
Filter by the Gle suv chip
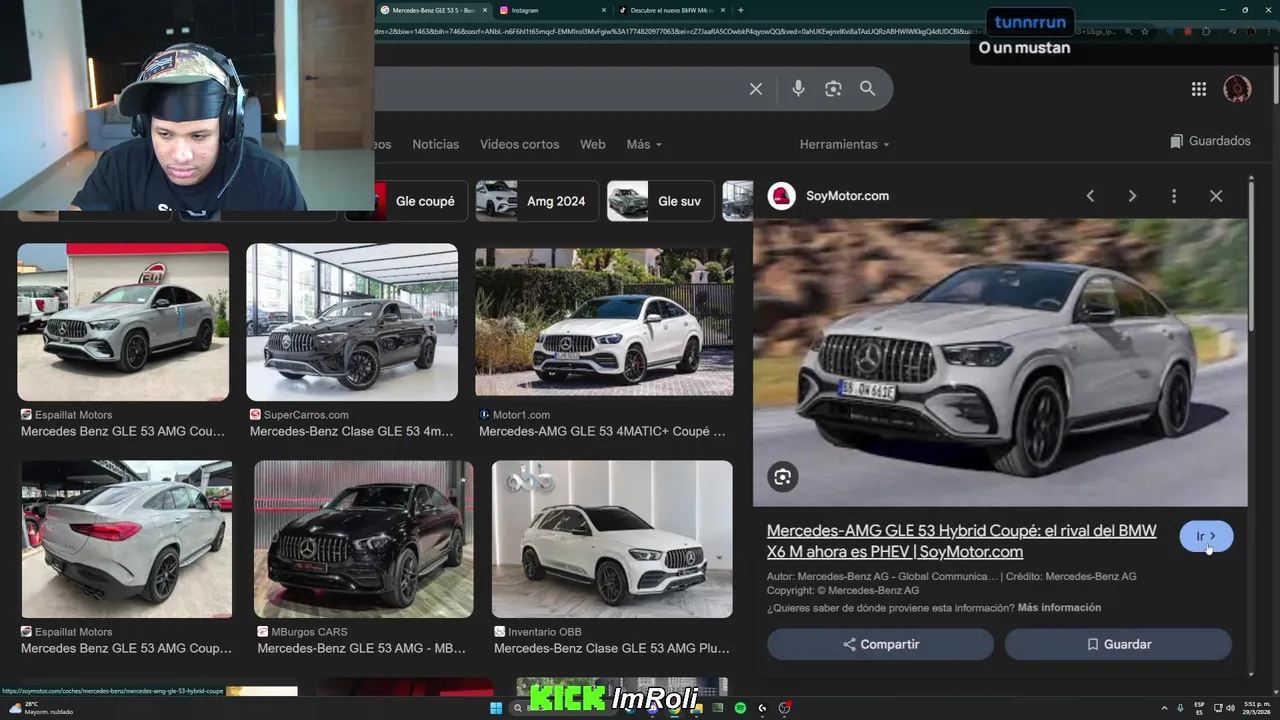(x=661, y=201)
